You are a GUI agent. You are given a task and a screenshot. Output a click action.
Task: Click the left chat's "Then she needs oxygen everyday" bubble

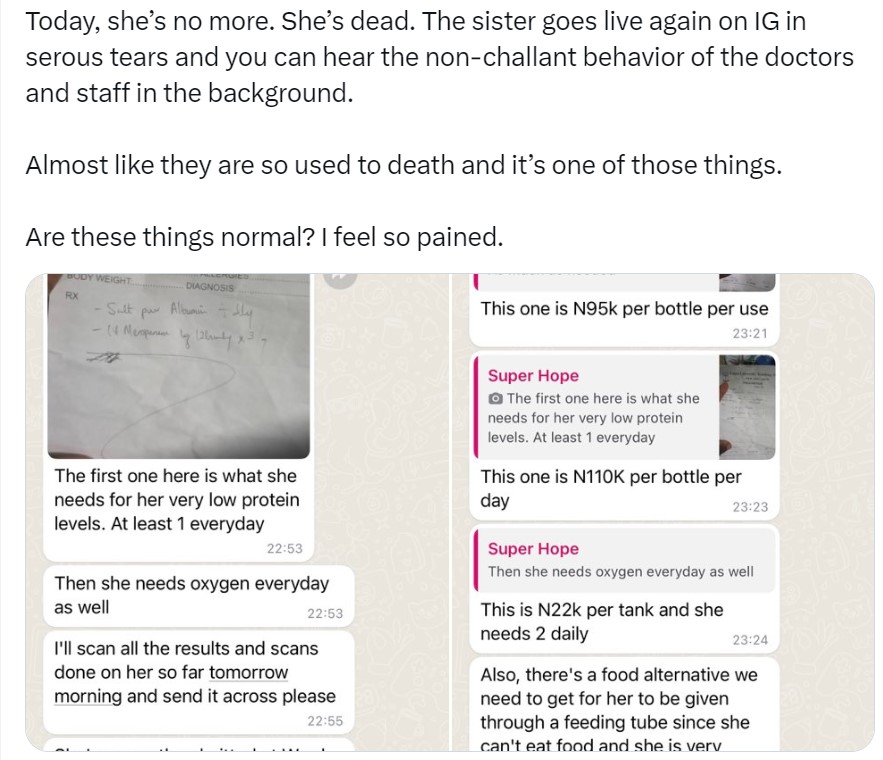click(x=190, y=594)
